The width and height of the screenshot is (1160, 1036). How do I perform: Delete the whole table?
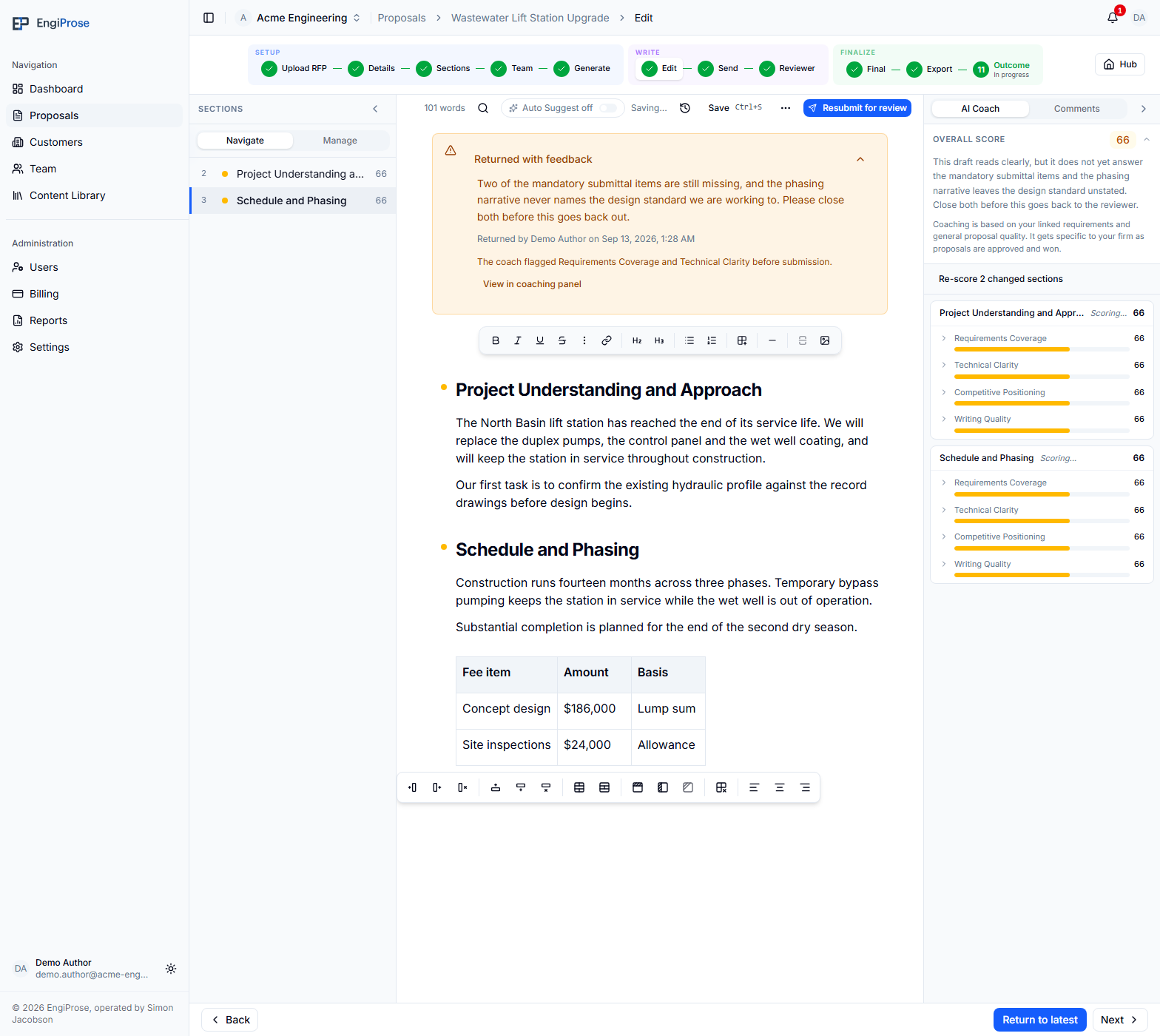click(x=721, y=787)
